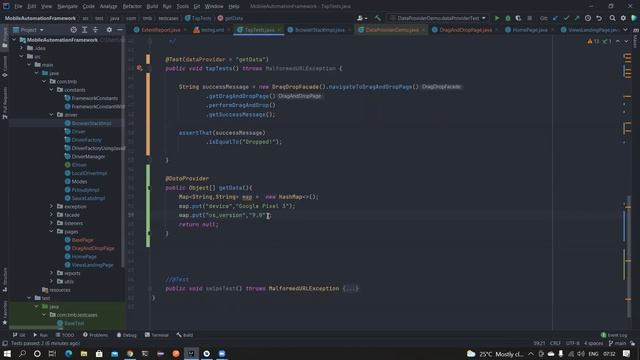Rollback changes with the undo arrow icon
640x360 pixels.
599,18
